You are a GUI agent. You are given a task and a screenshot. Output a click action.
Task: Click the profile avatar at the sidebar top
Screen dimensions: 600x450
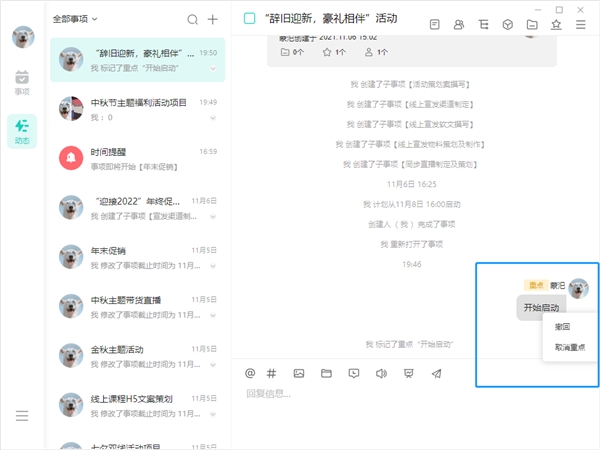(x=23, y=37)
